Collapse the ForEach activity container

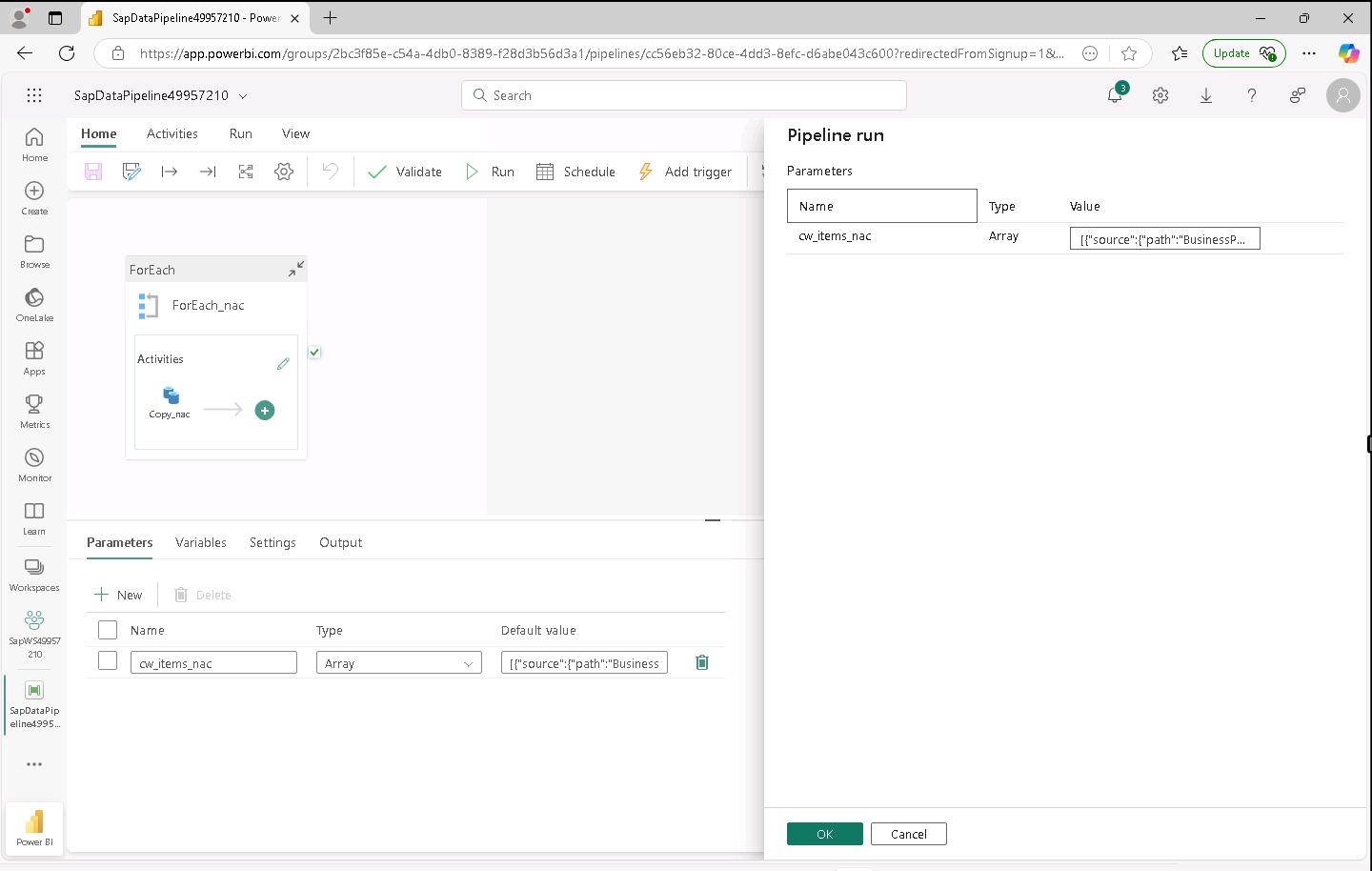tap(296, 270)
